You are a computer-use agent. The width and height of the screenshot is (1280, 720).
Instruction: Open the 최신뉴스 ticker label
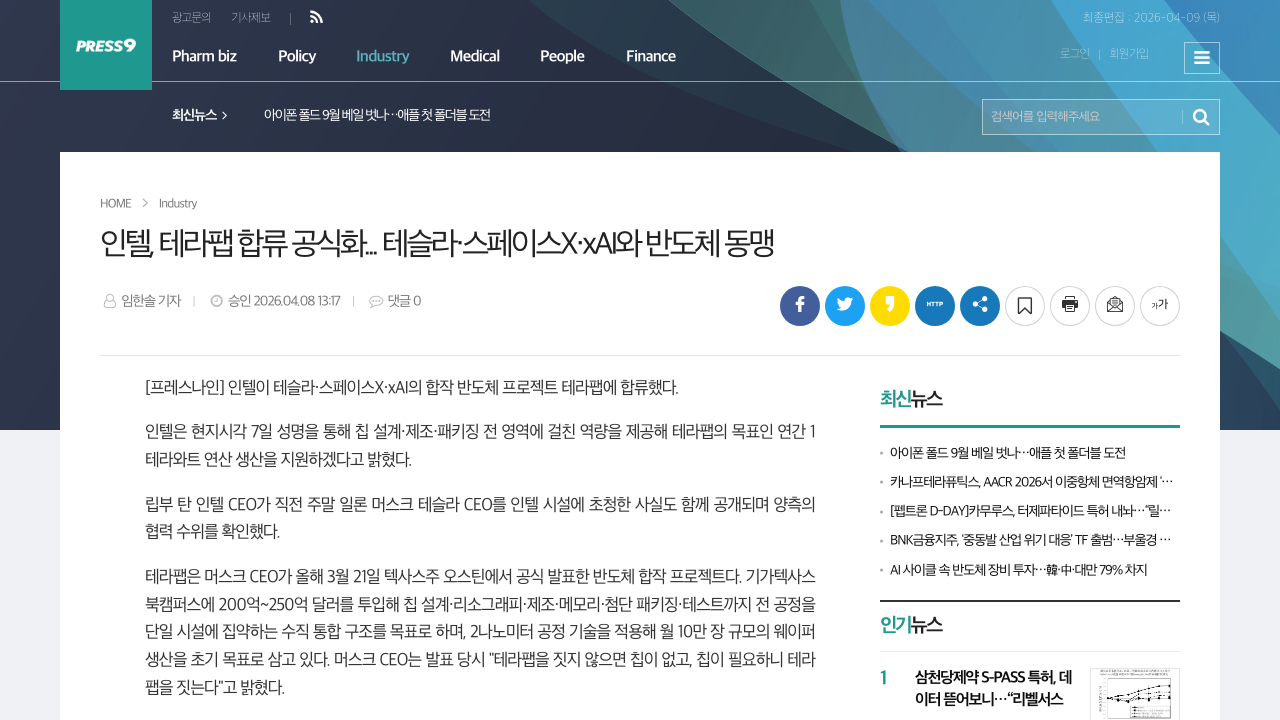(200, 115)
